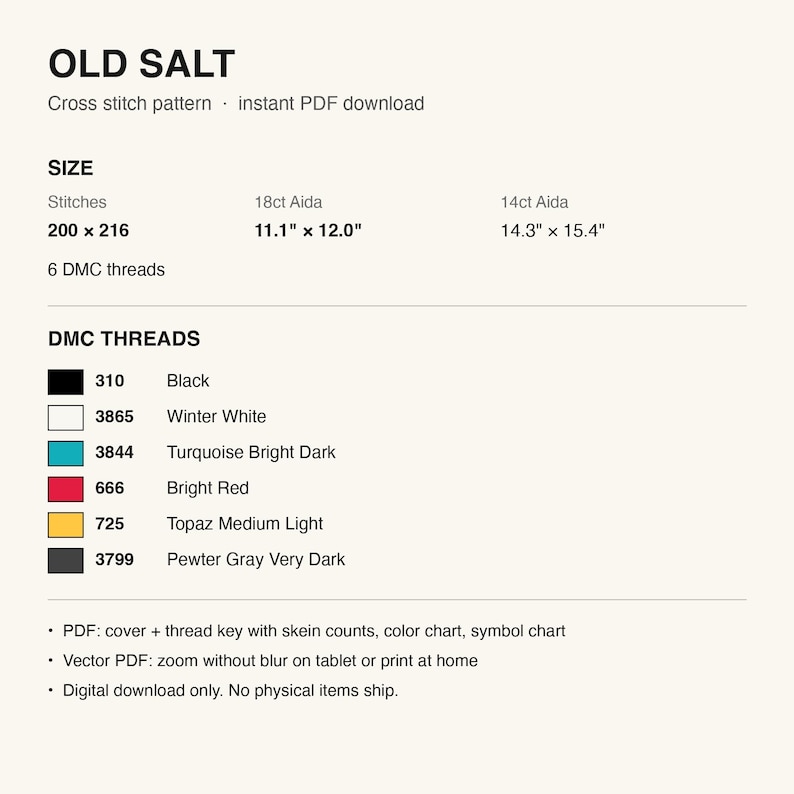
Task: Click the 18ct Aida label
Action: 288,203
